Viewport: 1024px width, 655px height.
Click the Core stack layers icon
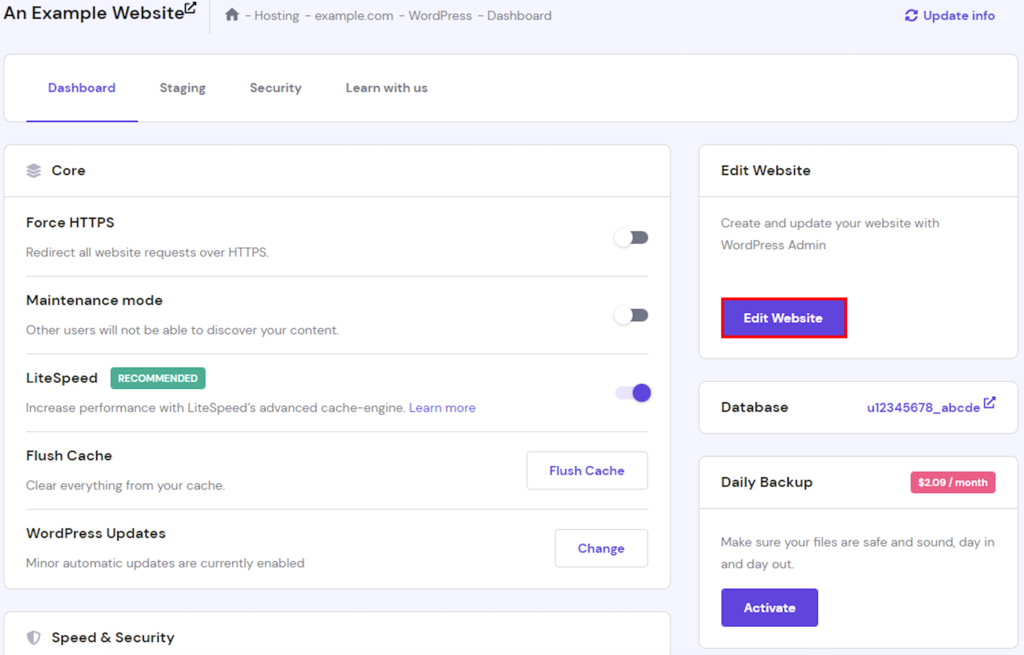point(34,171)
